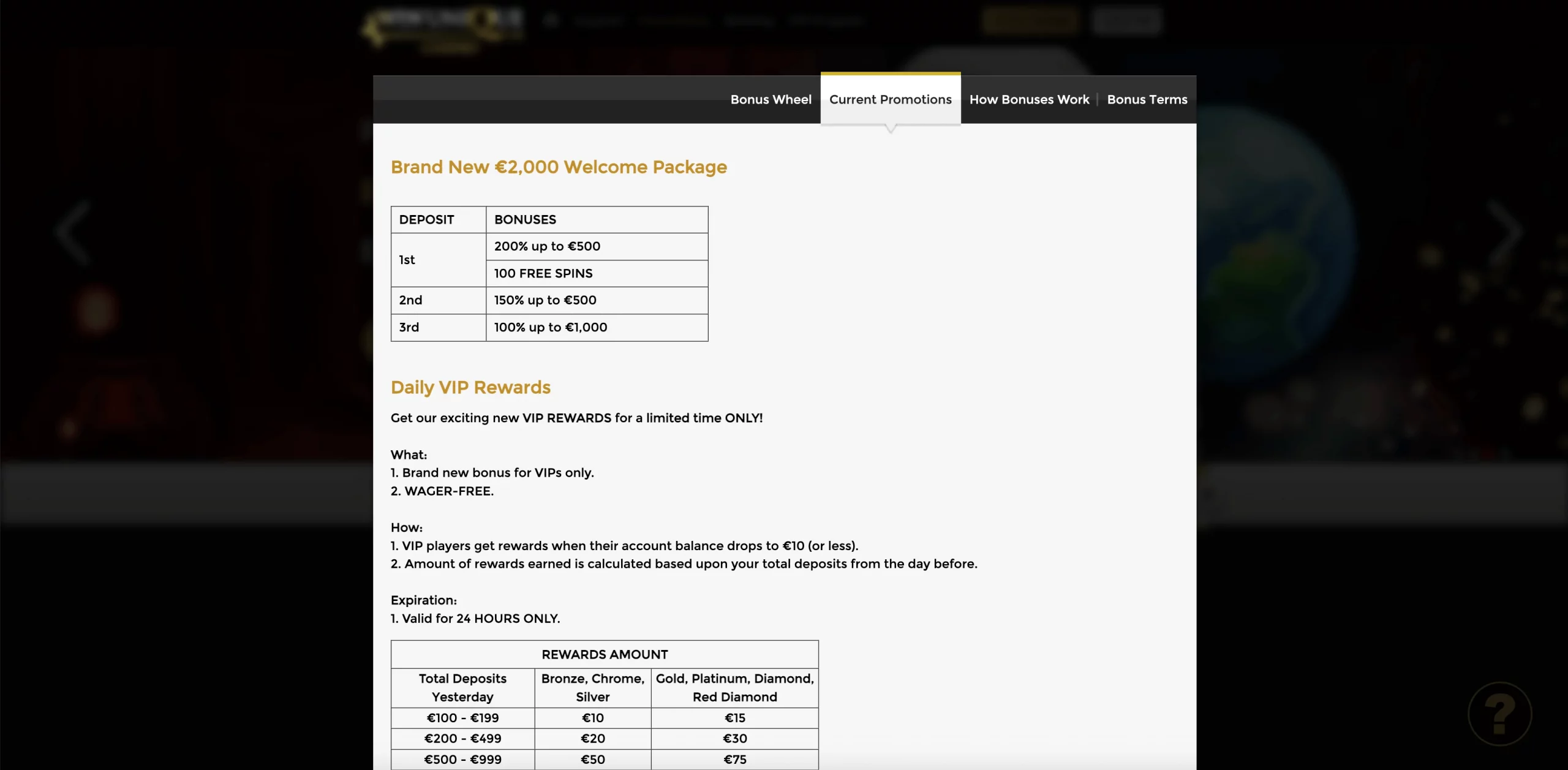Click the €10 reward cell

point(593,718)
